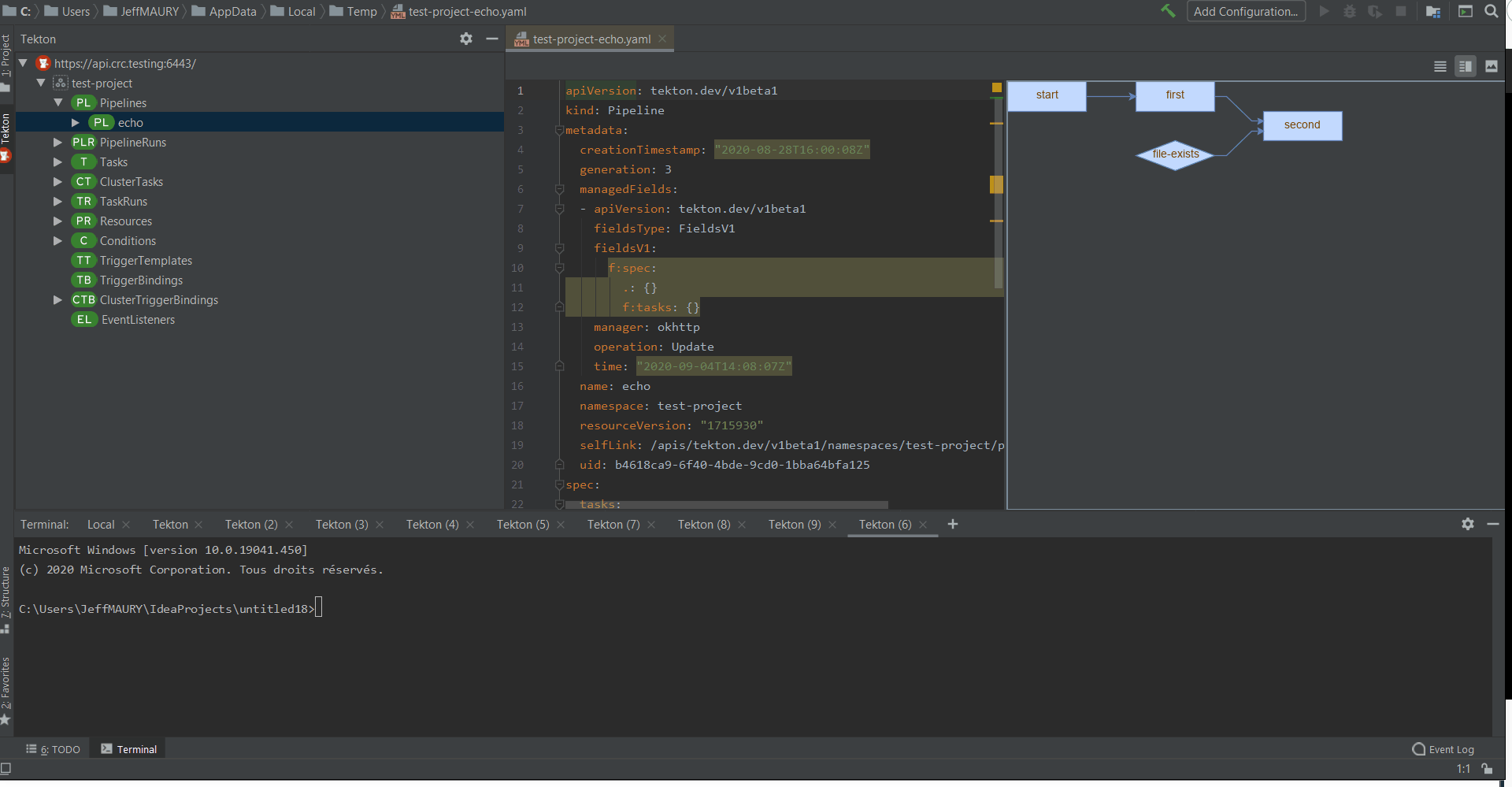Switch to editor and preview split view
This screenshot has width=1512, height=787.
(1465, 66)
